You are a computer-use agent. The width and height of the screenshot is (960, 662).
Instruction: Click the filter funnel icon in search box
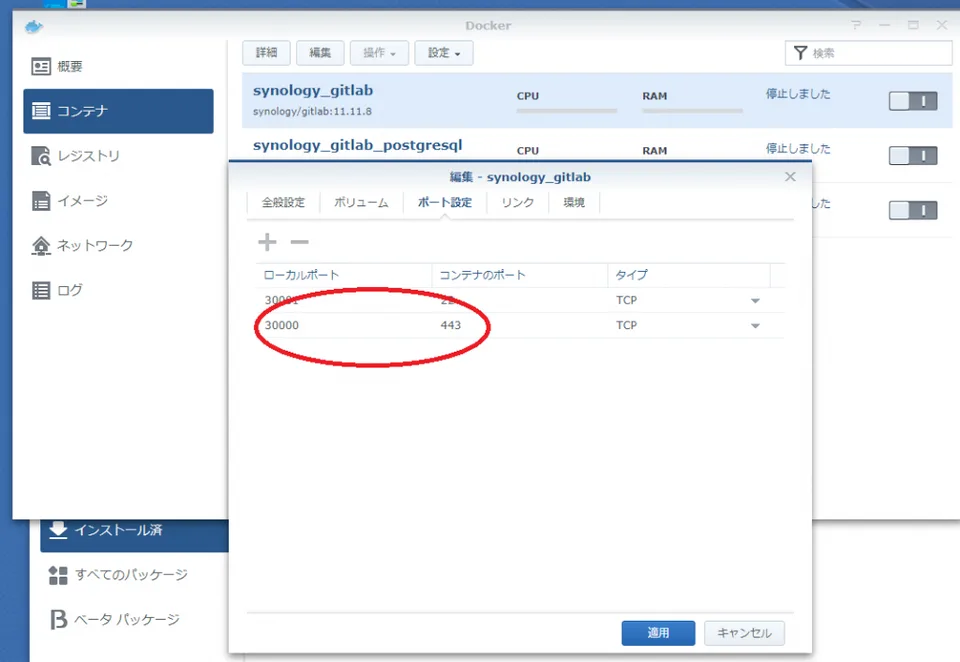pyautogui.click(x=800, y=53)
